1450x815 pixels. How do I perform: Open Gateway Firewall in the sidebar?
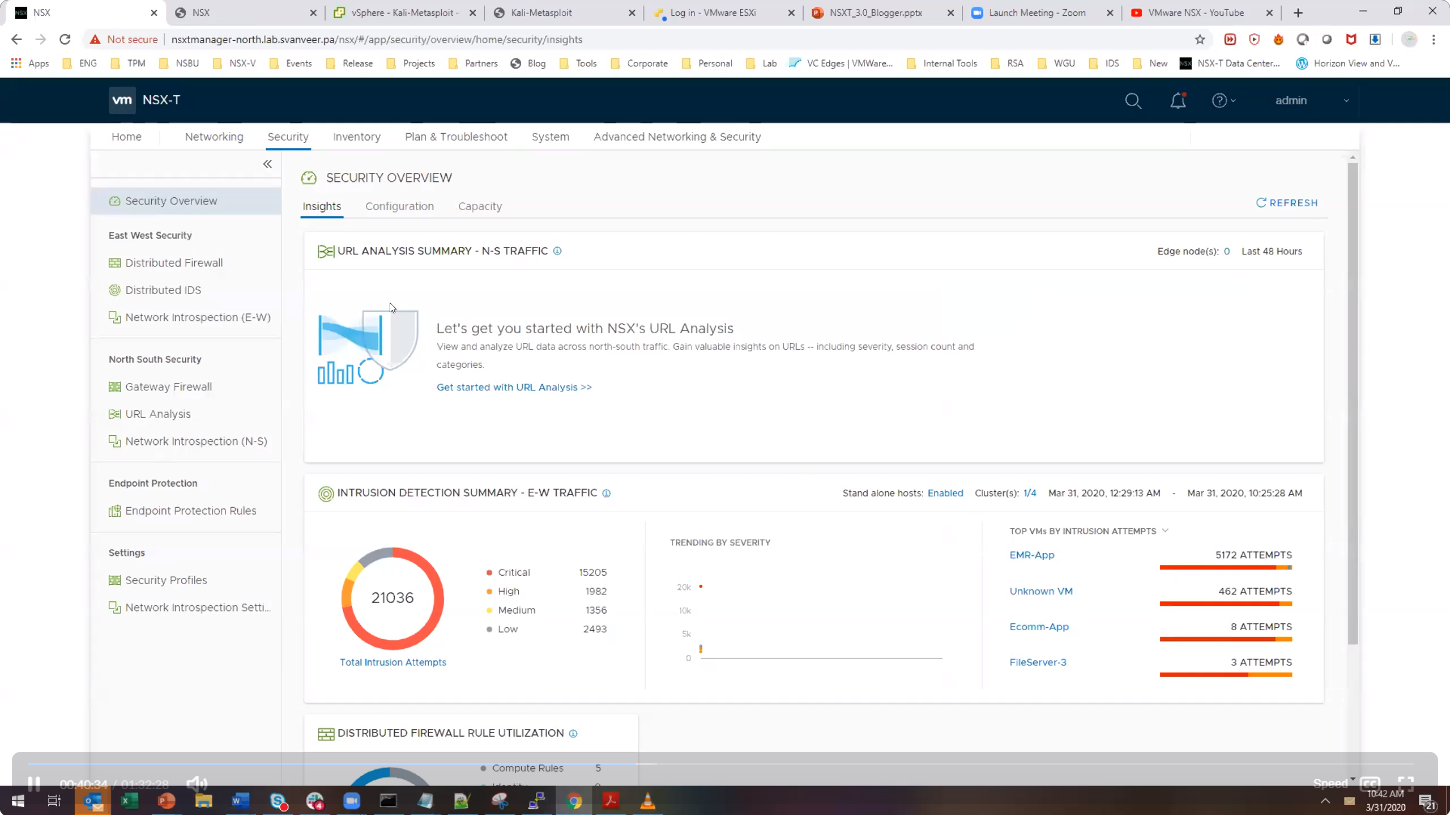pyautogui.click(x=168, y=387)
